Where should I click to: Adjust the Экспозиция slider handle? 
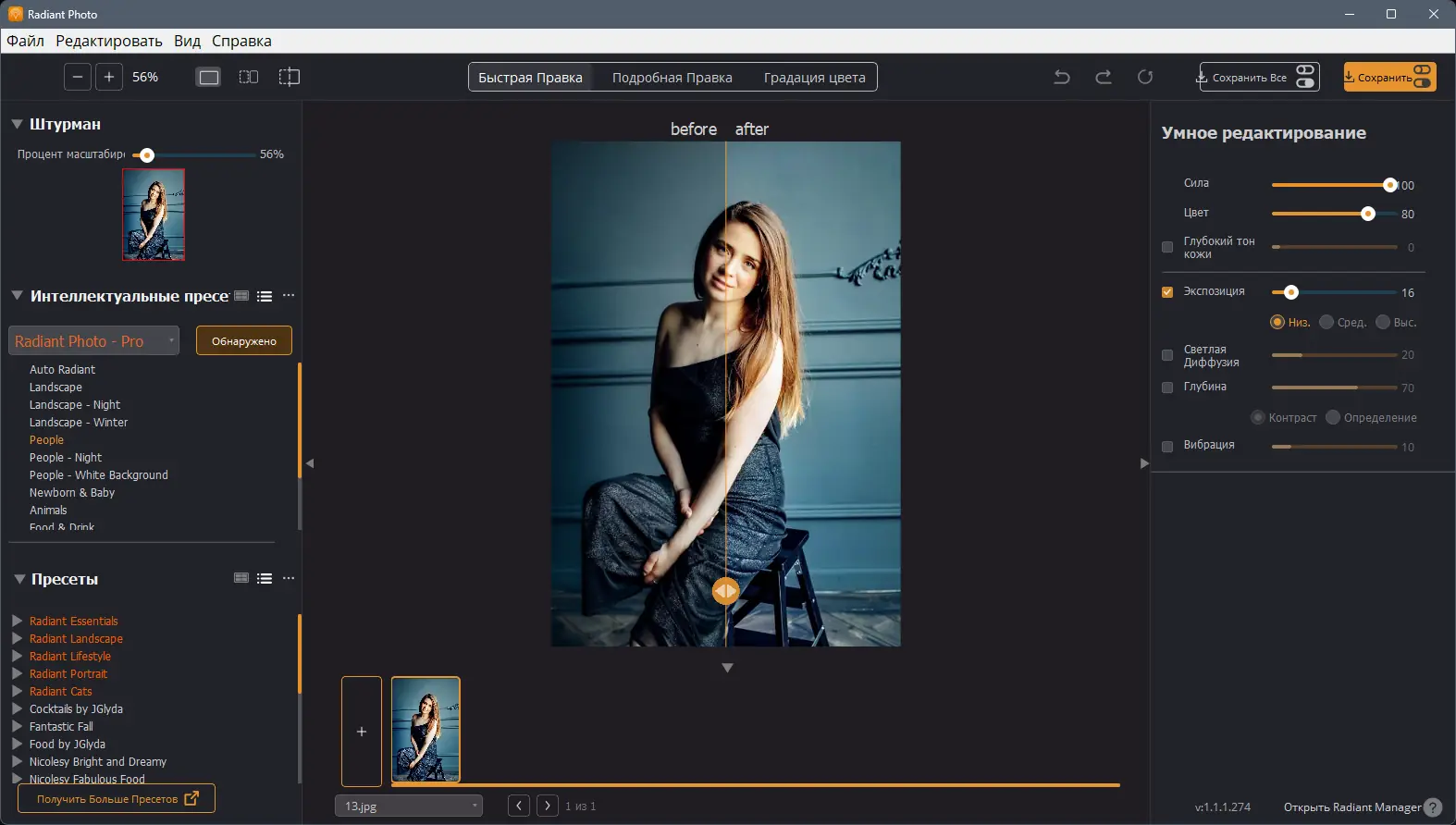tap(1291, 292)
